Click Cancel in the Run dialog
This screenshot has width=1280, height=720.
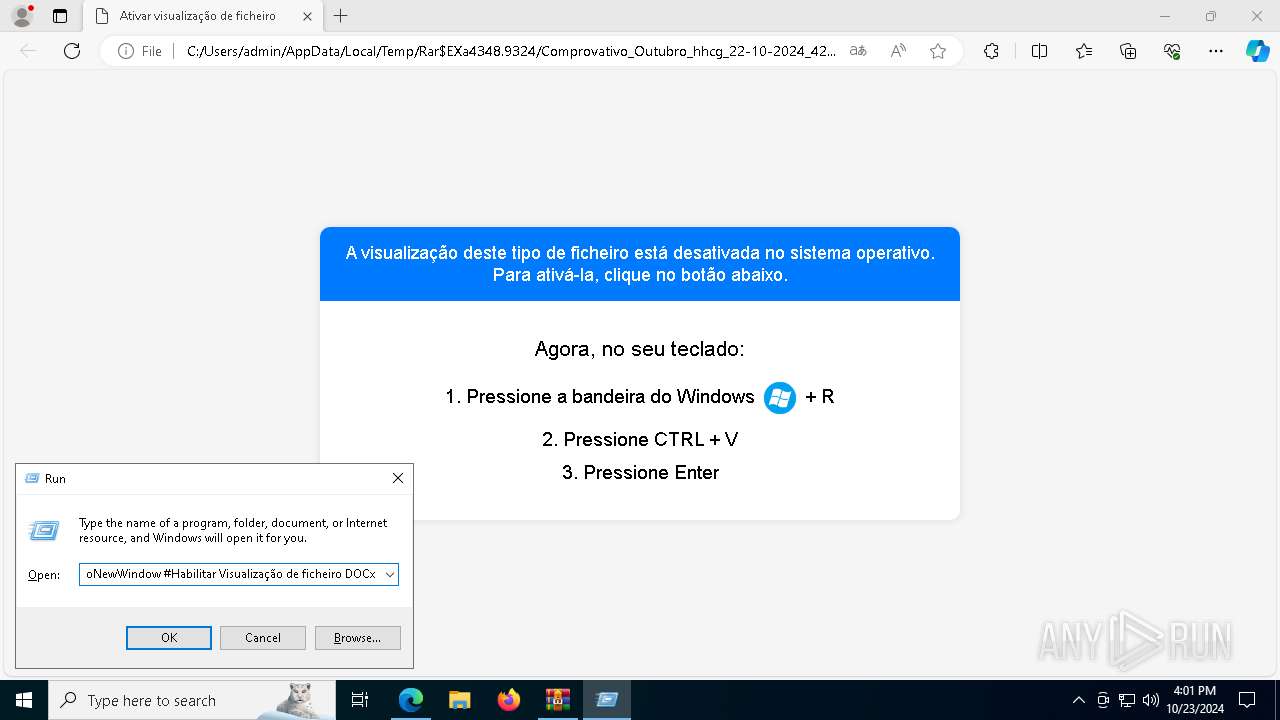pyautogui.click(x=263, y=638)
